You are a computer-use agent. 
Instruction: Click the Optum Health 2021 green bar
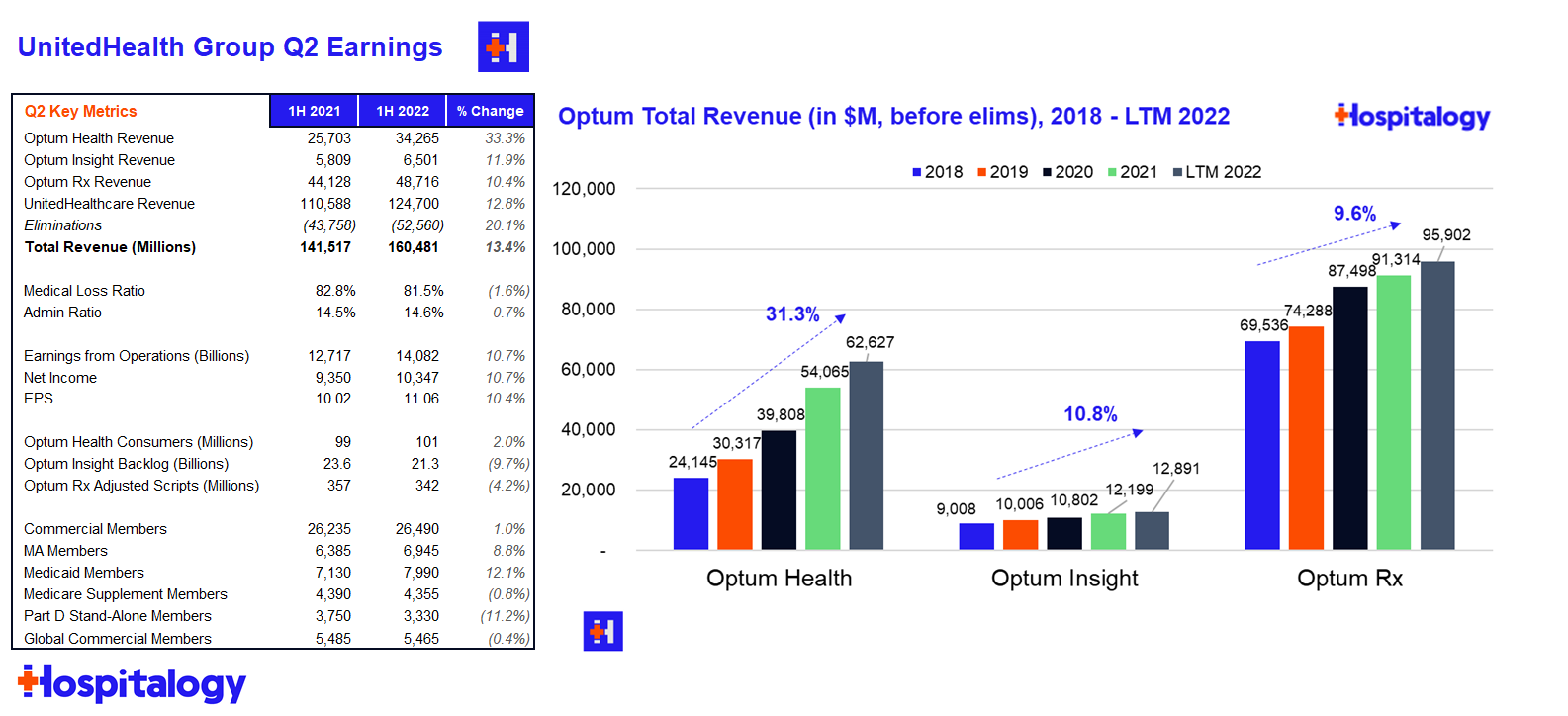pyautogui.click(x=822, y=468)
